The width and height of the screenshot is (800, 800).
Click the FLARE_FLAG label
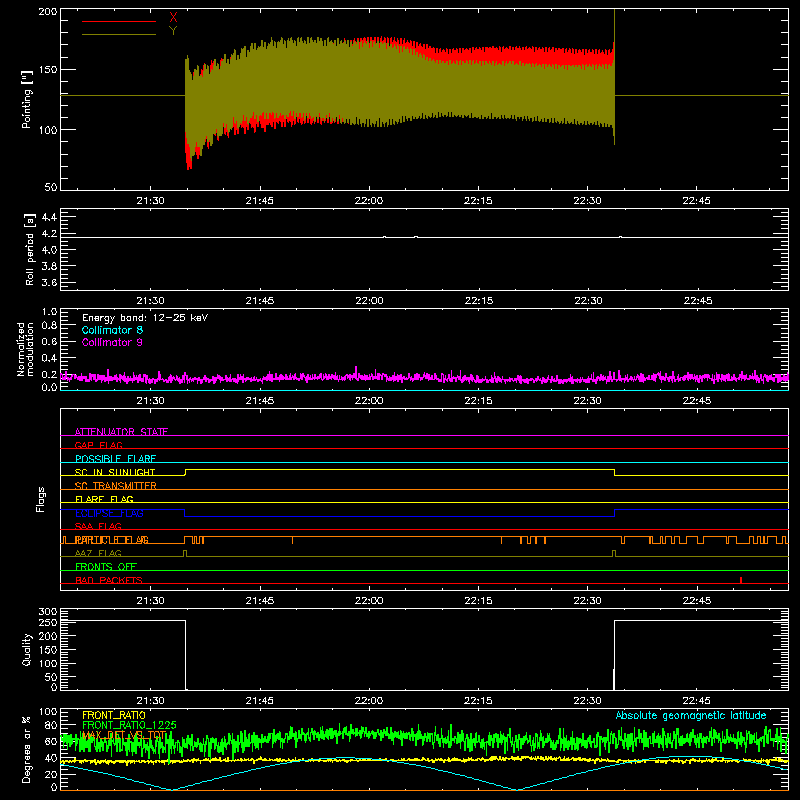(104, 499)
